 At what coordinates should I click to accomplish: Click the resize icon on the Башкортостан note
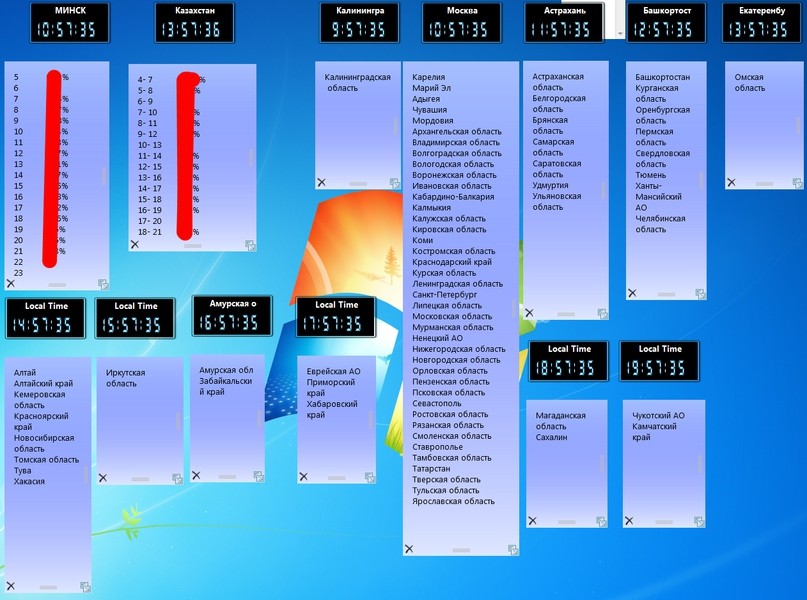(x=700, y=294)
